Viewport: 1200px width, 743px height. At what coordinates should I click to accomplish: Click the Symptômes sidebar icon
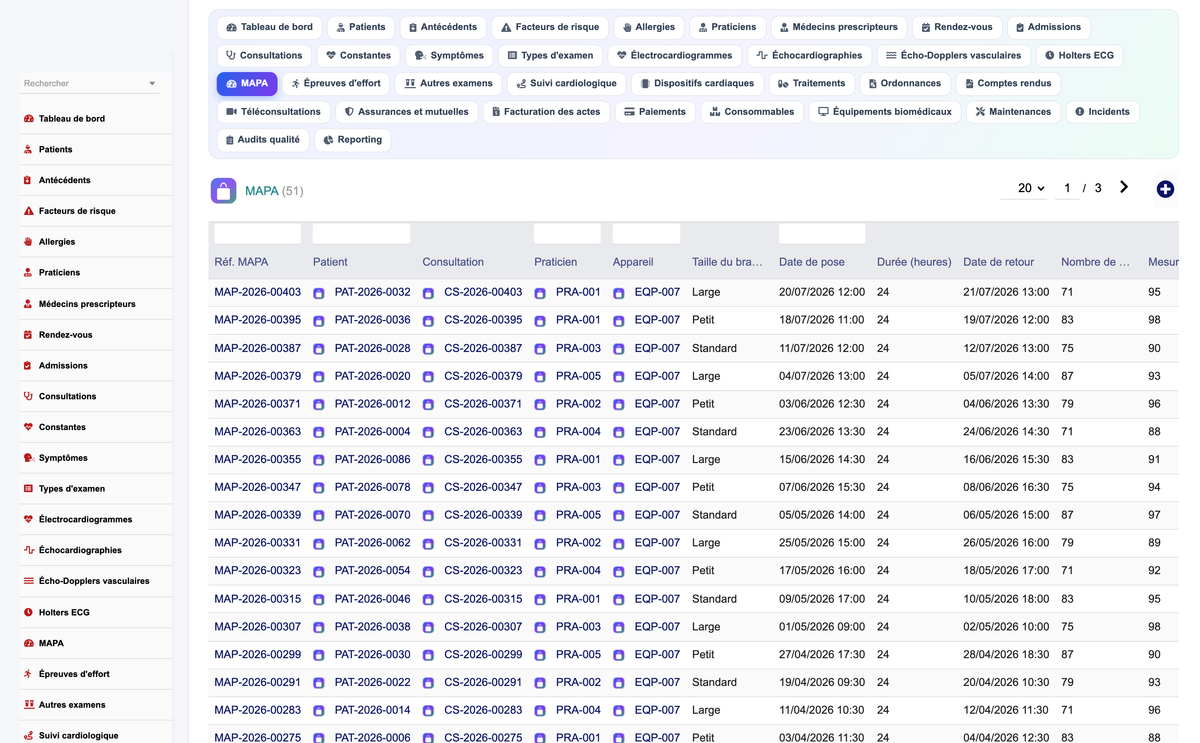tap(28, 458)
